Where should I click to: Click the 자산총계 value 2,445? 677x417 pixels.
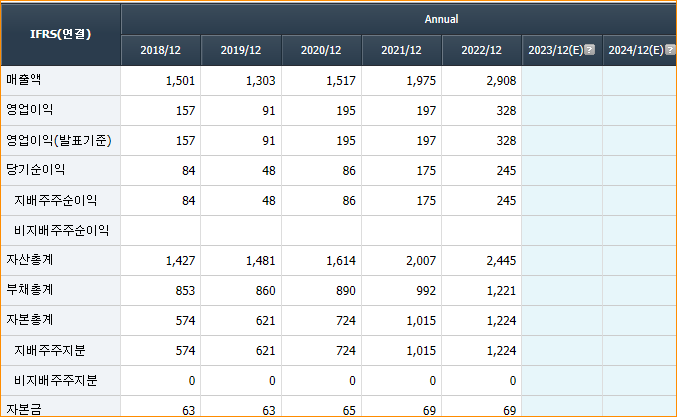501,261
